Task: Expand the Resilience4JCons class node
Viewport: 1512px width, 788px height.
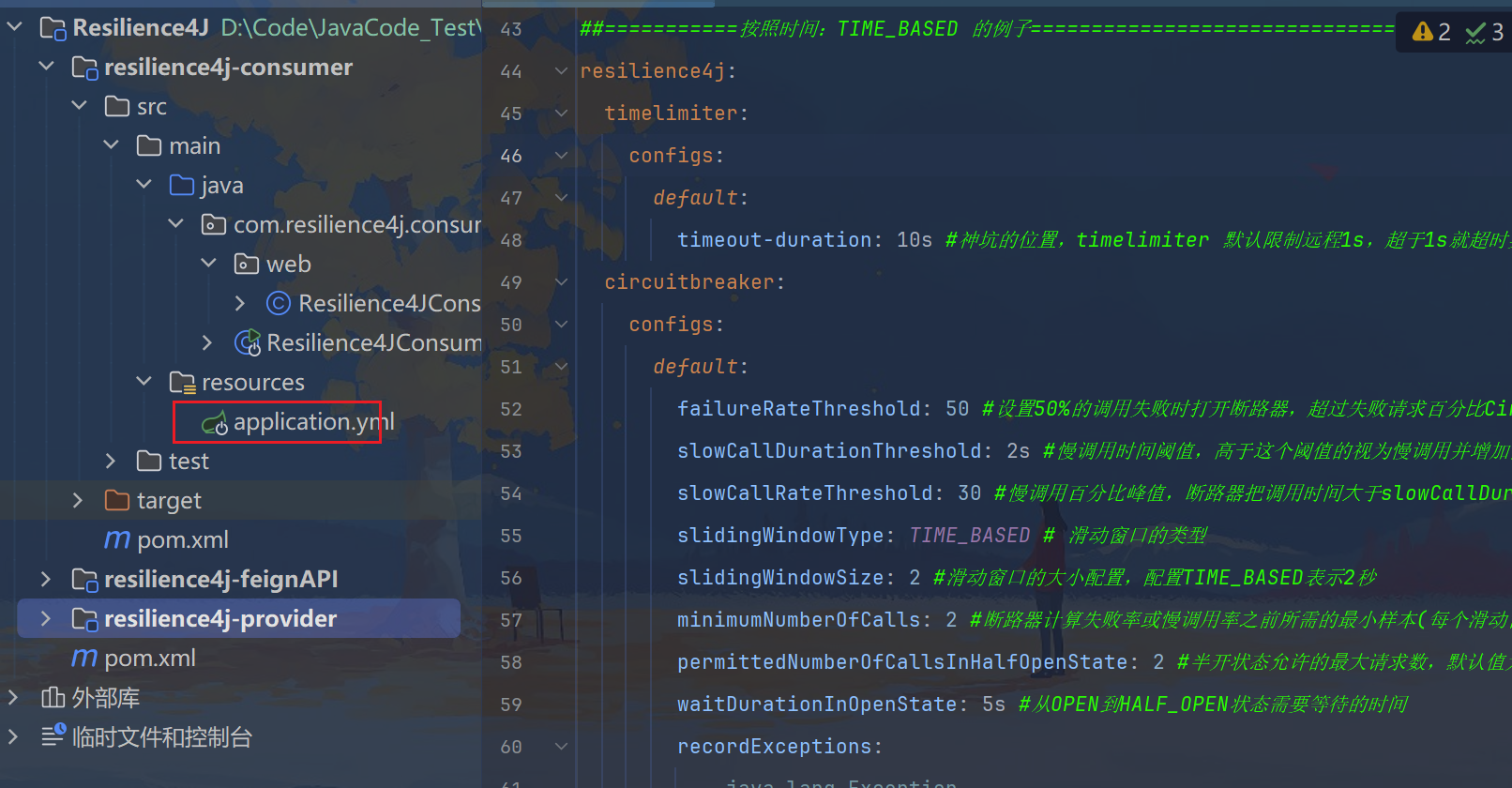Action: click(240, 303)
